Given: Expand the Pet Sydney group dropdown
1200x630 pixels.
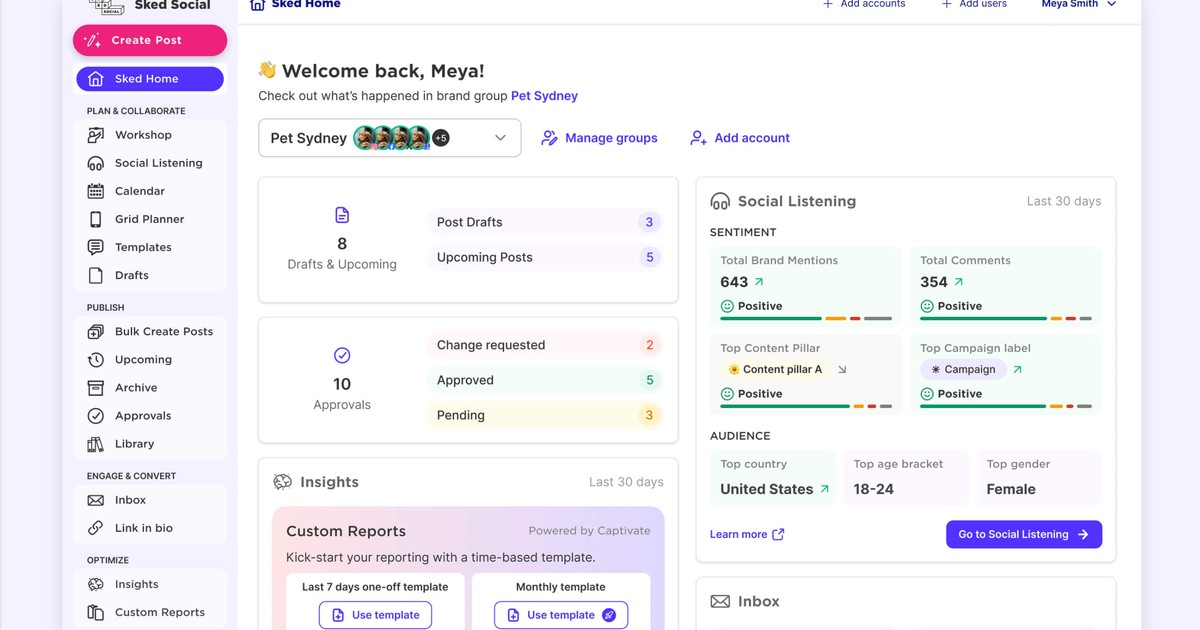Looking at the screenshot, I should pos(390,138).
